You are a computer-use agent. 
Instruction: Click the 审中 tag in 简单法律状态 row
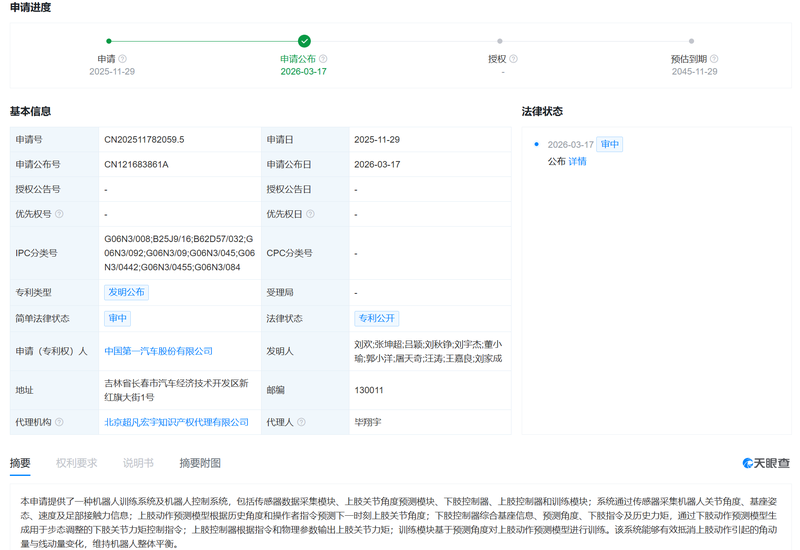click(117, 318)
